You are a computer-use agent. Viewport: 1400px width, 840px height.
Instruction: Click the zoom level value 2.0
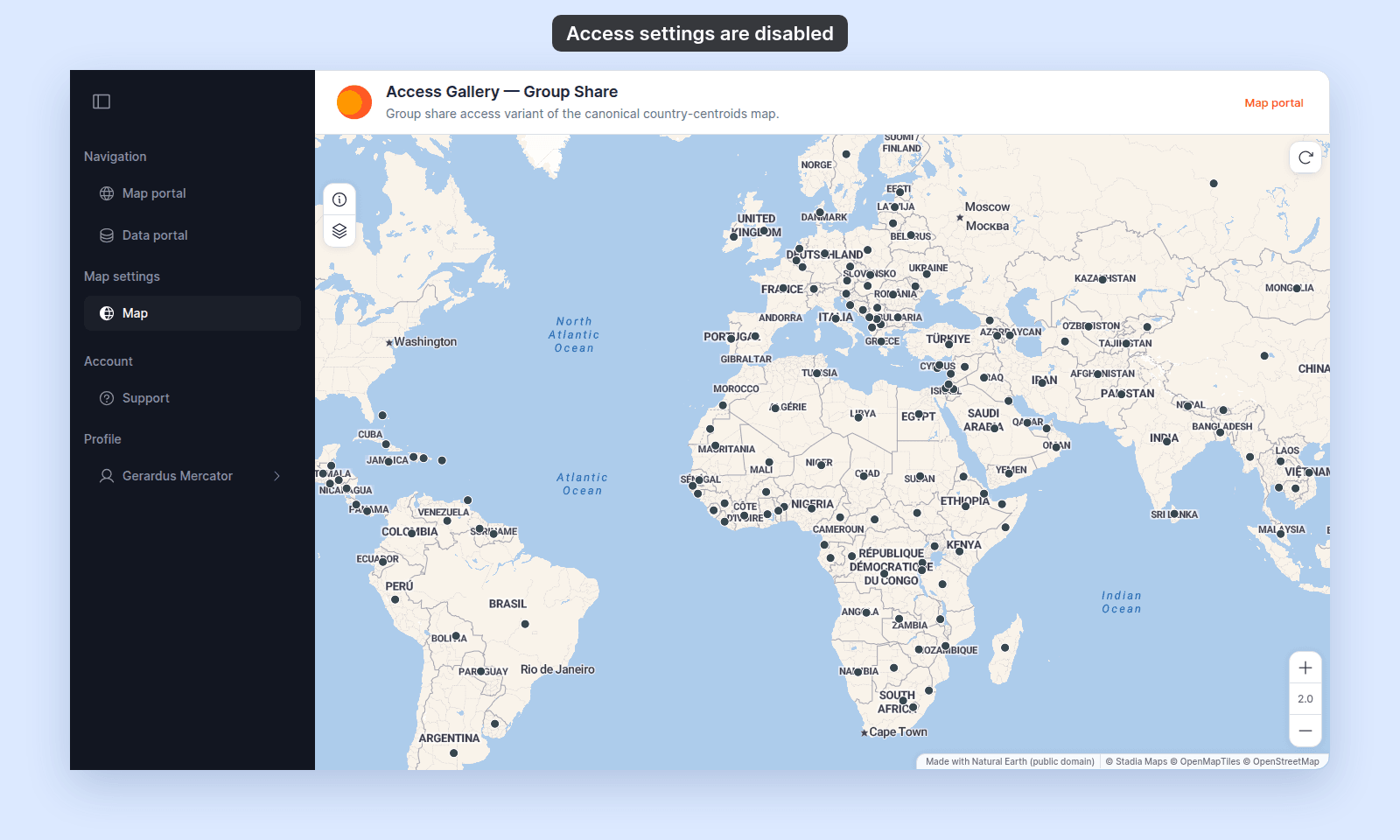click(1305, 699)
